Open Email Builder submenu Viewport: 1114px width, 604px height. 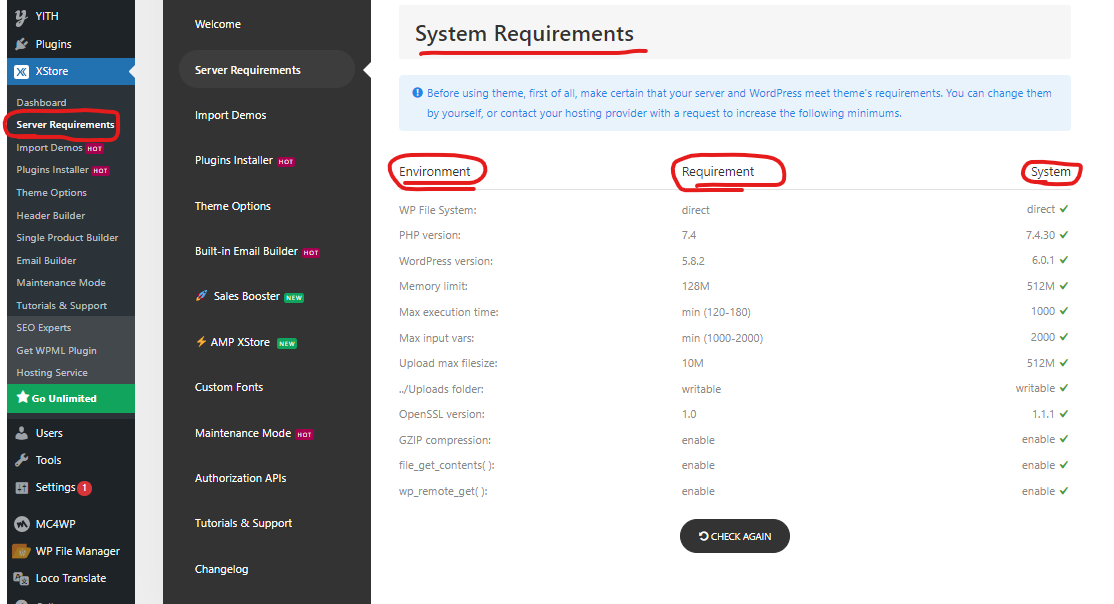coord(46,261)
